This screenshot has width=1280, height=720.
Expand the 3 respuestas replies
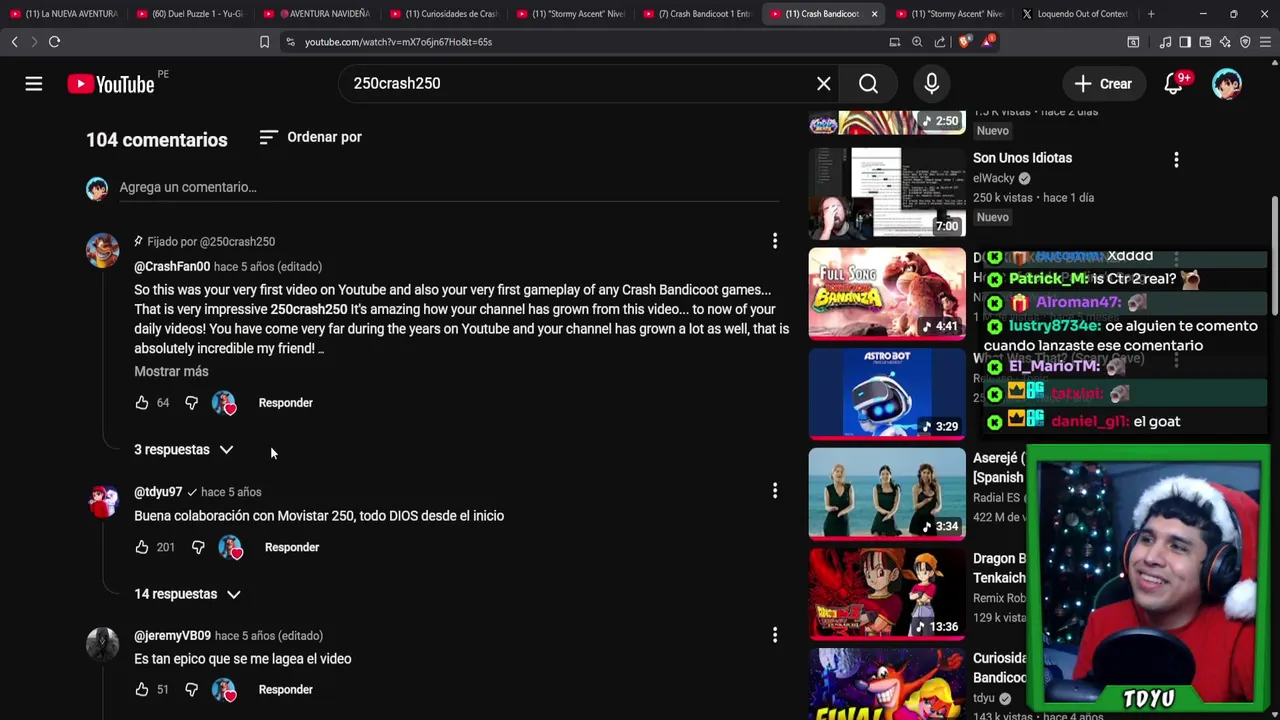(x=184, y=450)
